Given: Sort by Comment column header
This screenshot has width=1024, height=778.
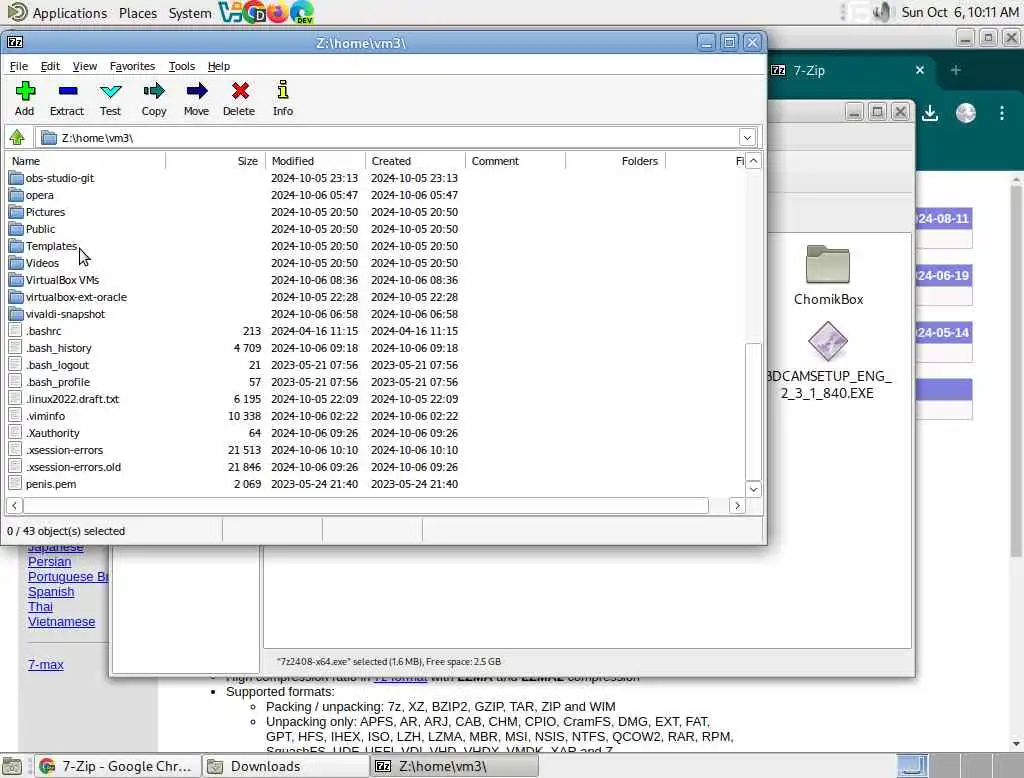Looking at the screenshot, I should coord(516,161).
